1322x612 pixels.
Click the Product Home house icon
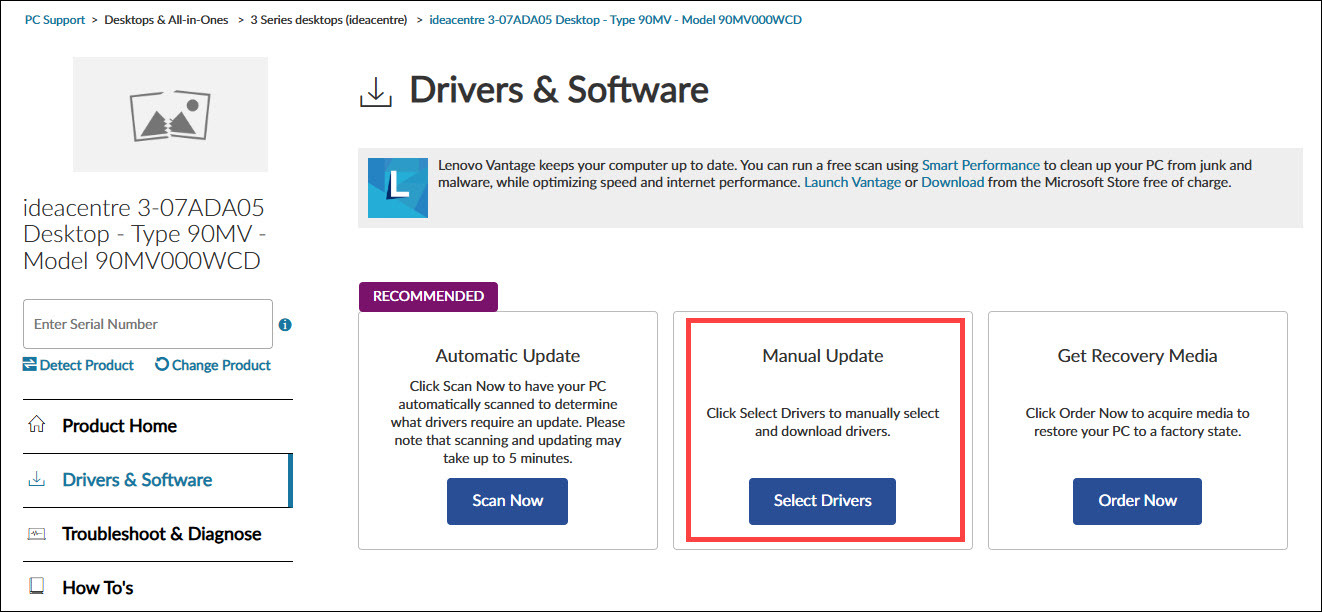tap(37, 425)
